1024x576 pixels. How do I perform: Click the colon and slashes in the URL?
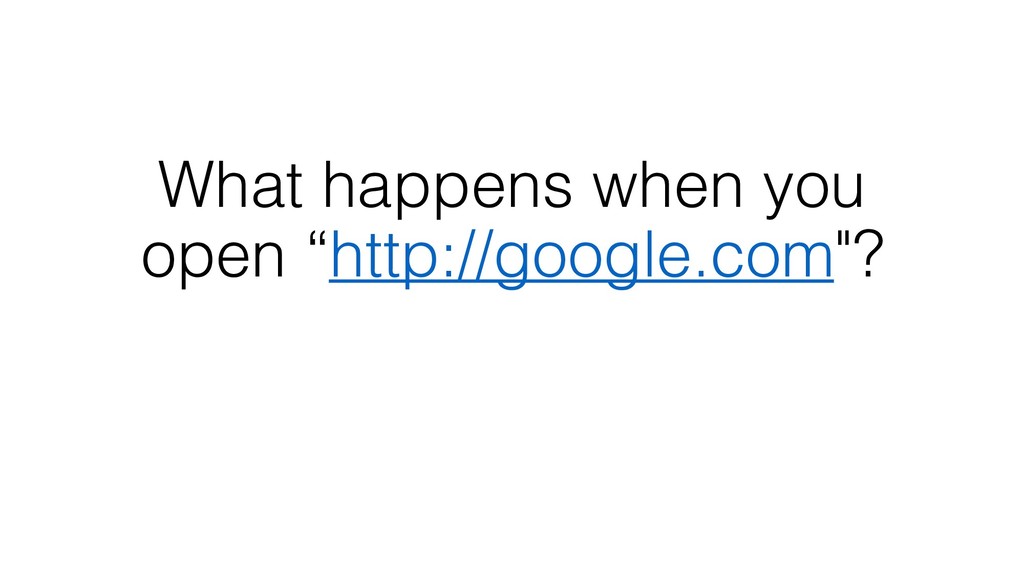452,256
